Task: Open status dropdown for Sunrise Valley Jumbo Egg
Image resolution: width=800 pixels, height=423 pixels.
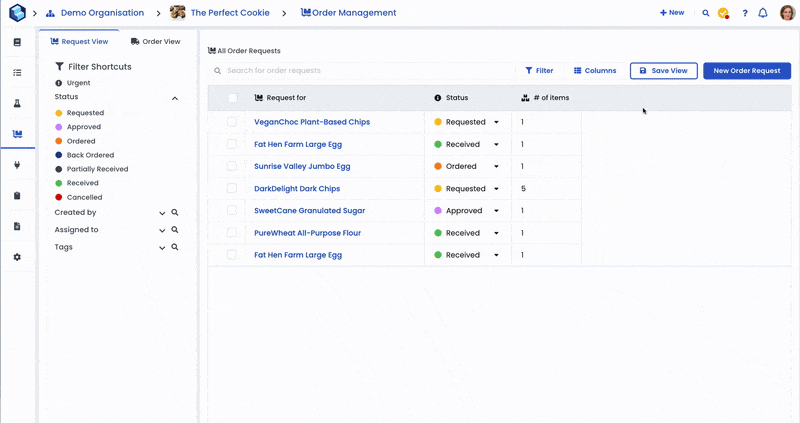Action: coord(496,167)
